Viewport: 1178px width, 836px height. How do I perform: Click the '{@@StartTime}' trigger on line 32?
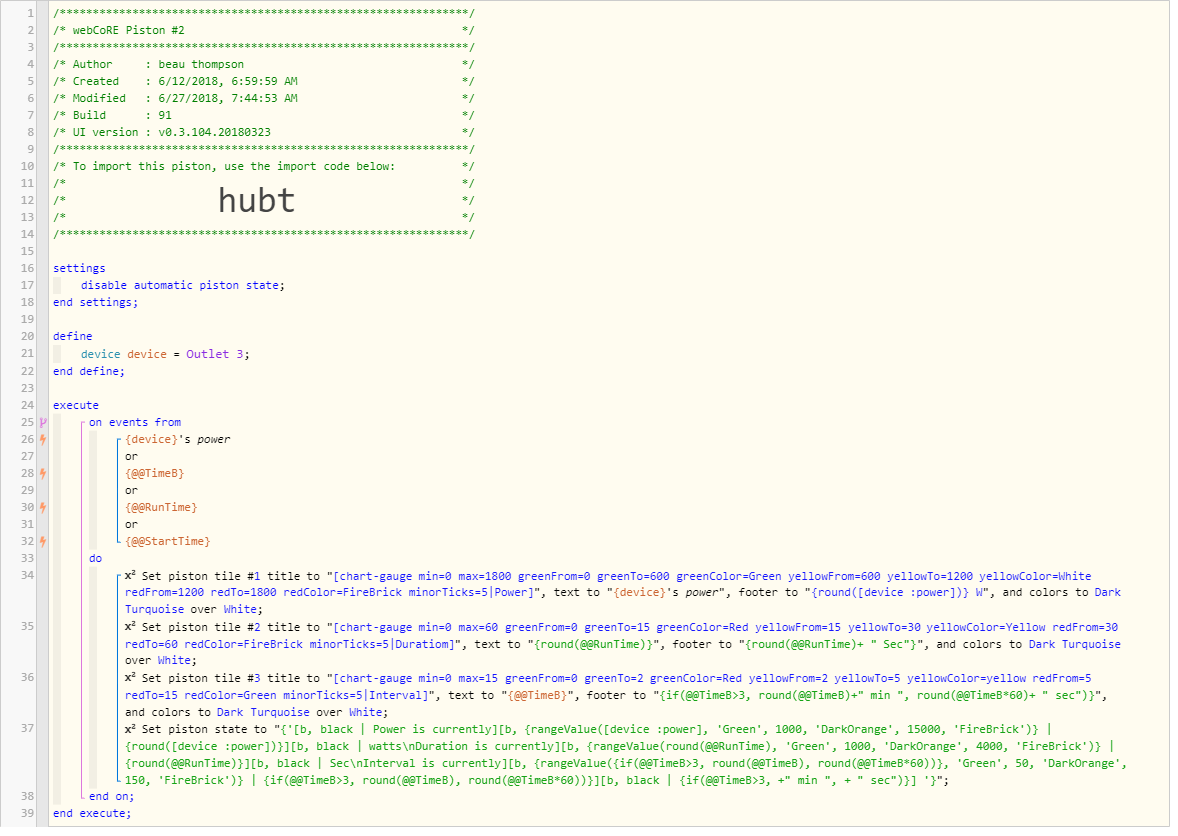coord(168,542)
